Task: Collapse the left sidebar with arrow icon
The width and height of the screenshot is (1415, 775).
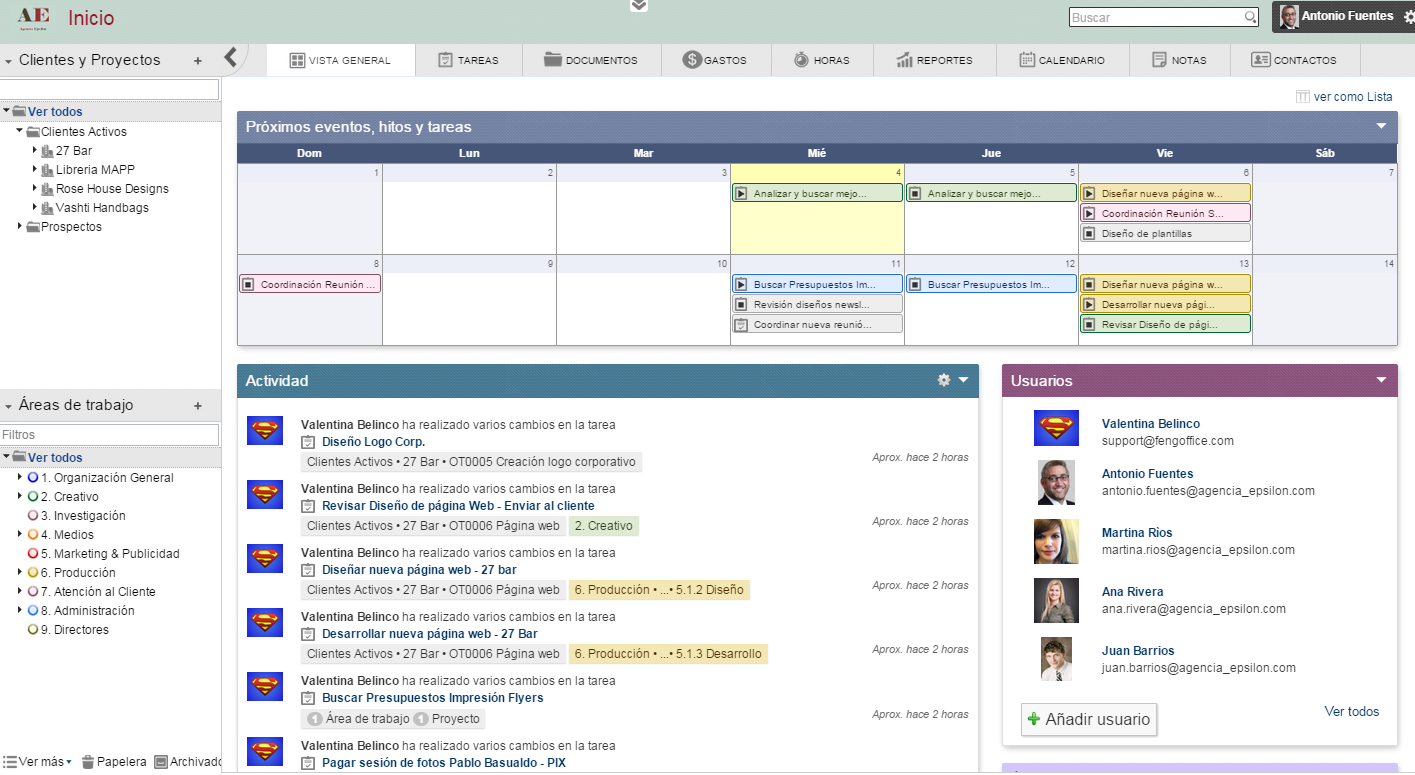Action: click(230, 57)
